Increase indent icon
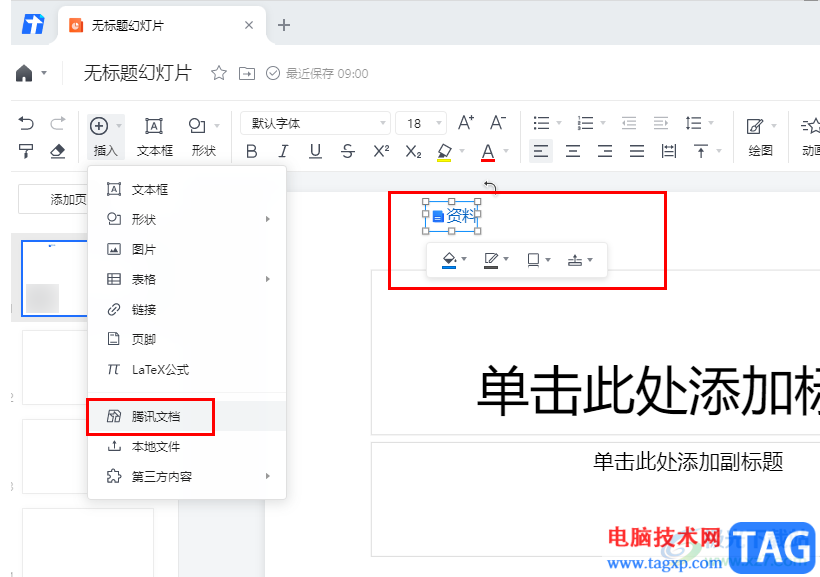Viewport: 820px width, 577px height. (661, 123)
